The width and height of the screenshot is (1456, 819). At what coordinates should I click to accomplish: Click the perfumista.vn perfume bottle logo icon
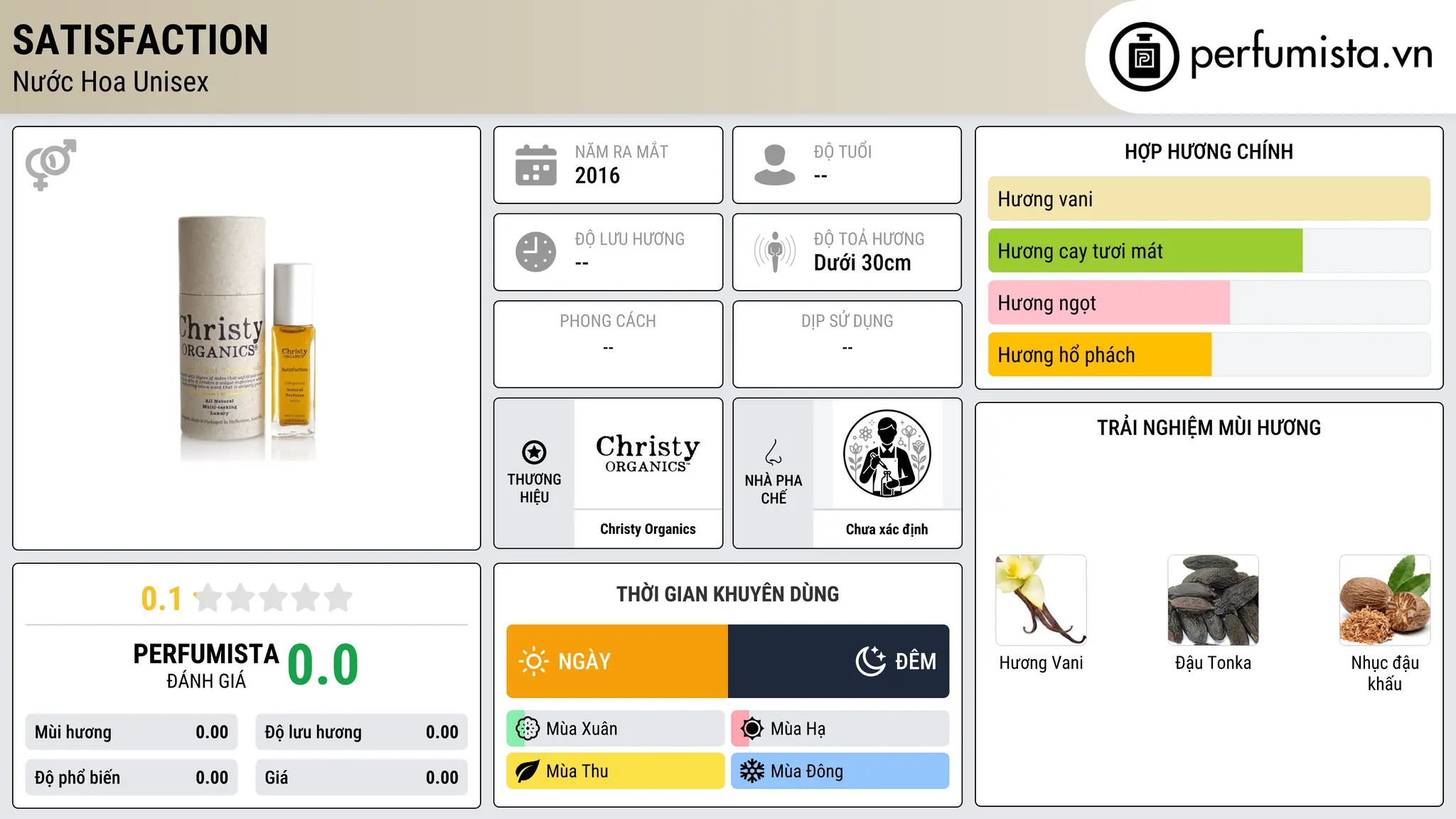tap(1144, 57)
